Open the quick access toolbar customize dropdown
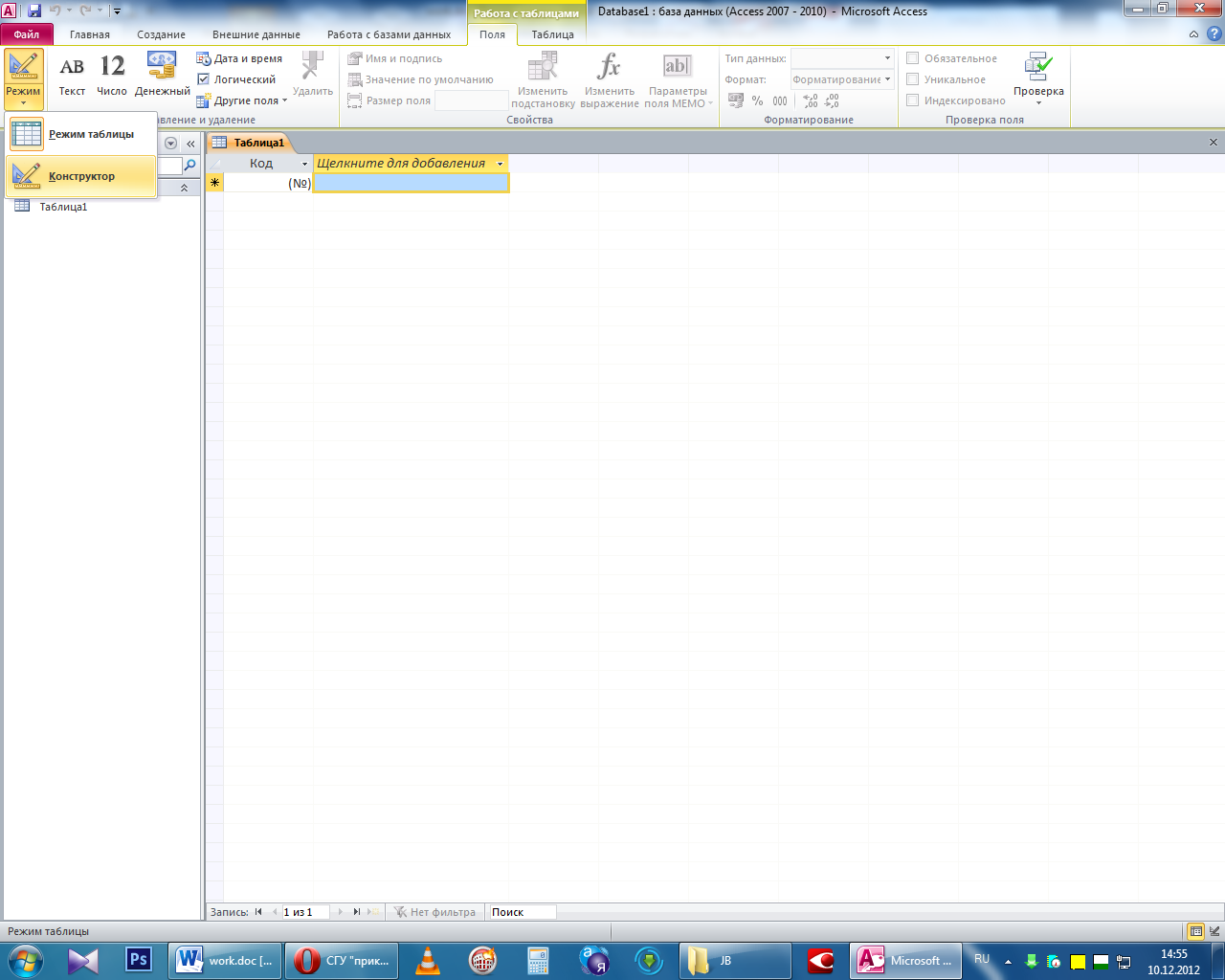Viewport: 1225px width, 980px height. point(117,11)
